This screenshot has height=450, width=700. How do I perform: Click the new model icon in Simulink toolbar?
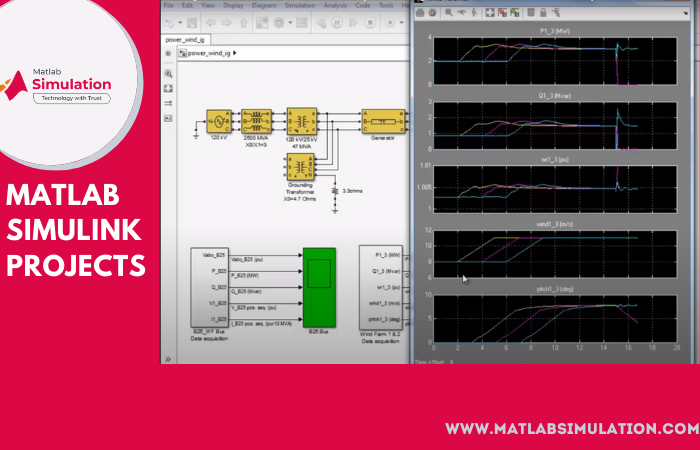(169, 23)
